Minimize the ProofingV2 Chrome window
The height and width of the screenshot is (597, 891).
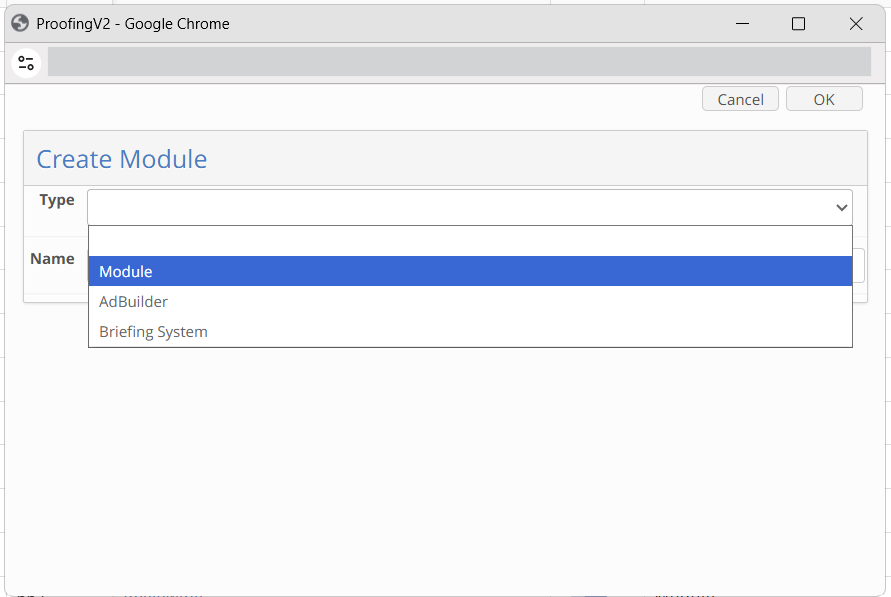(742, 23)
